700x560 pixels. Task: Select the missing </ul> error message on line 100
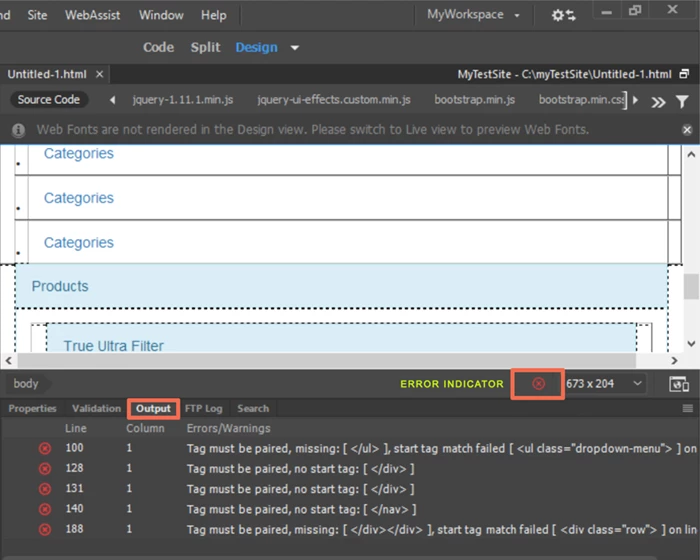click(441, 448)
